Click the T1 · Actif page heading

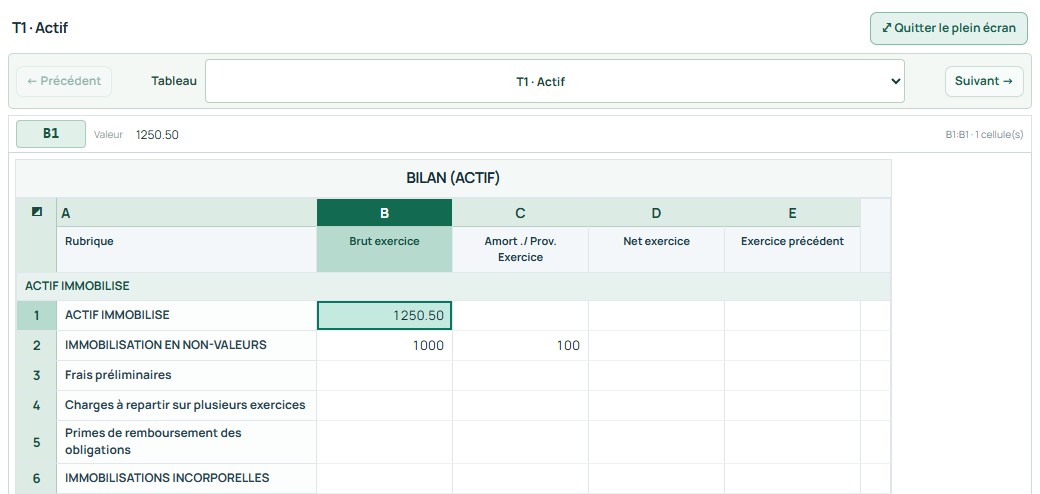click(40, 28)
